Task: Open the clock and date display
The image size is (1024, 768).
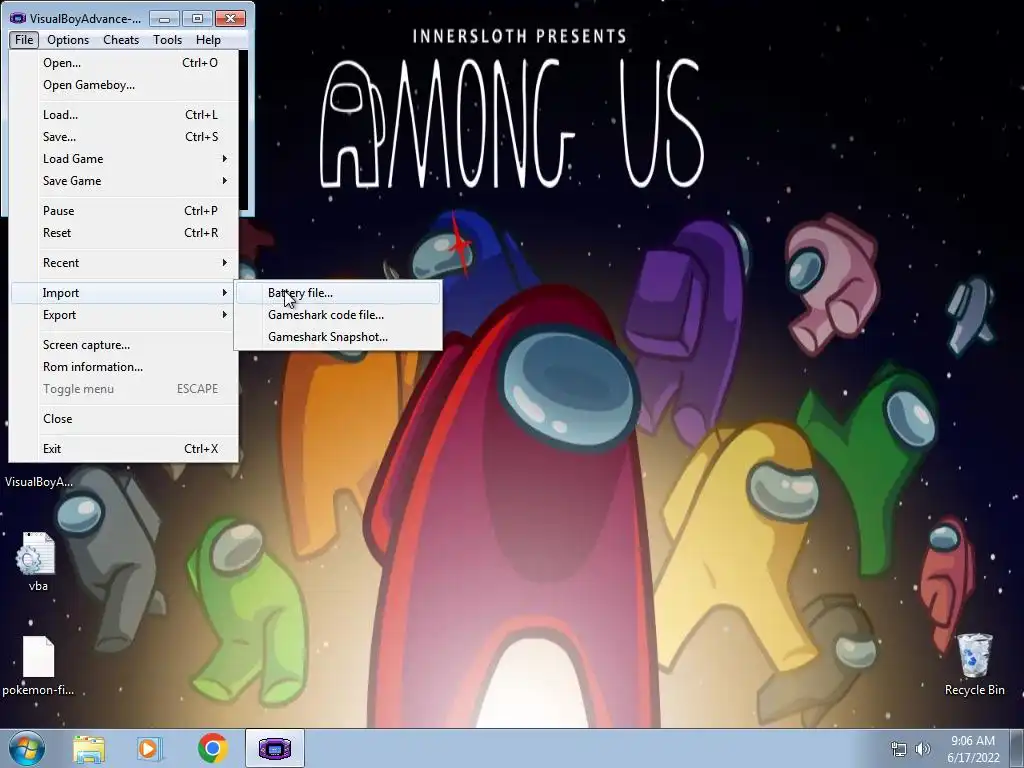Action: (973, 749)
